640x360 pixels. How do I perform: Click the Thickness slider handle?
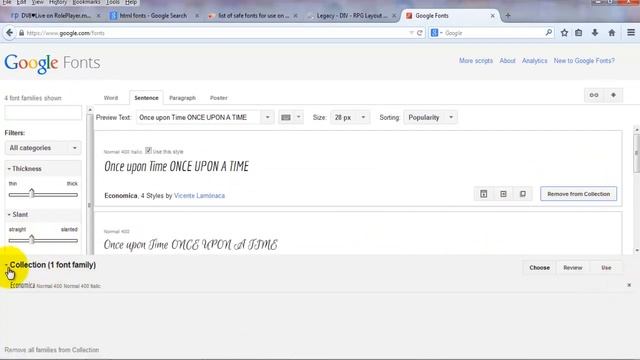(x=32, y=193)
